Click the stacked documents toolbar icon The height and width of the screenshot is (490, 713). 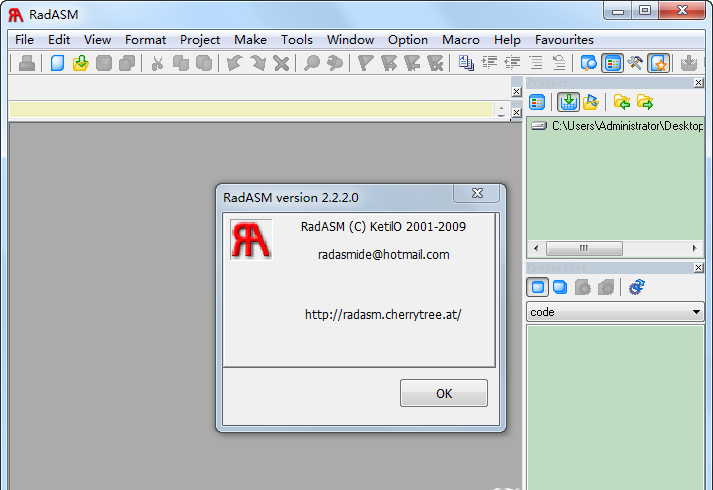466,63
